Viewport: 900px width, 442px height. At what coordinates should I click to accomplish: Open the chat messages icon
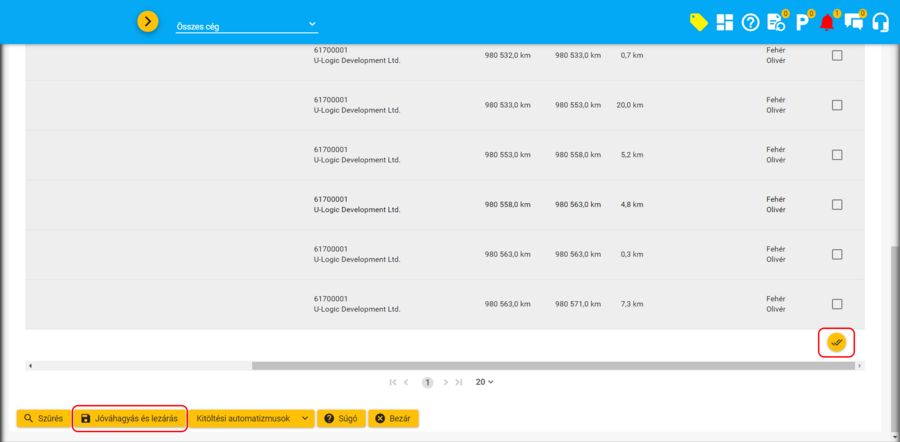pos(853,22)
